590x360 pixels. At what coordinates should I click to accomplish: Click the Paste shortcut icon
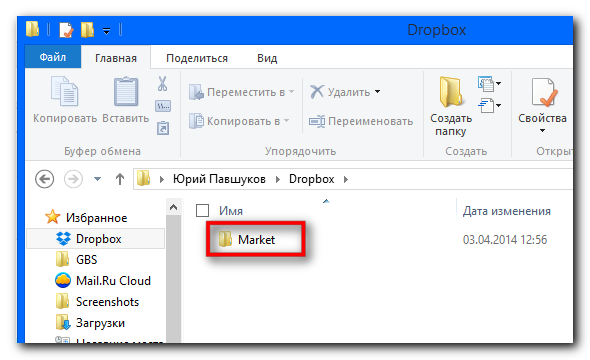click(163, 128)
